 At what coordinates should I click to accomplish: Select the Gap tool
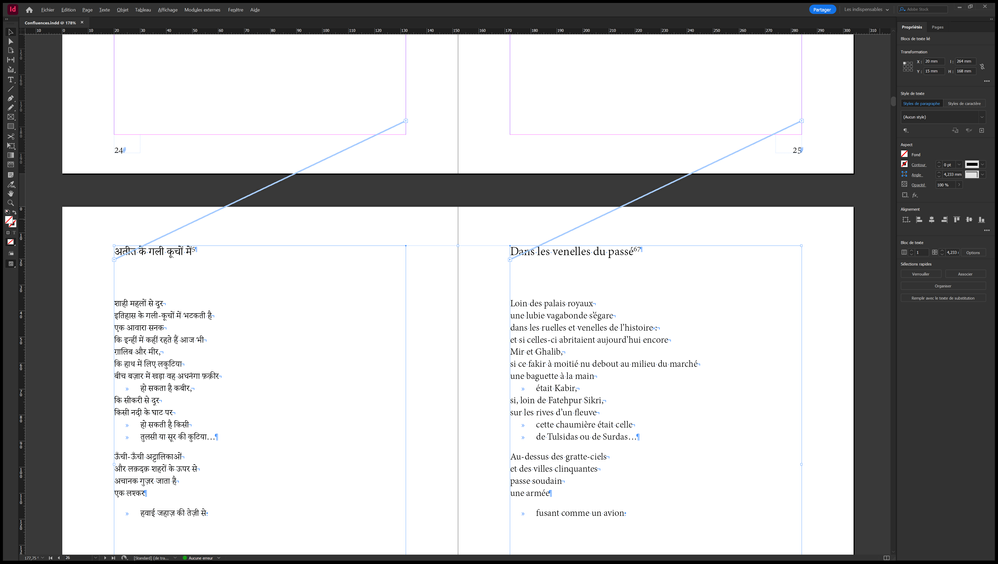click(x=11, y=60)
